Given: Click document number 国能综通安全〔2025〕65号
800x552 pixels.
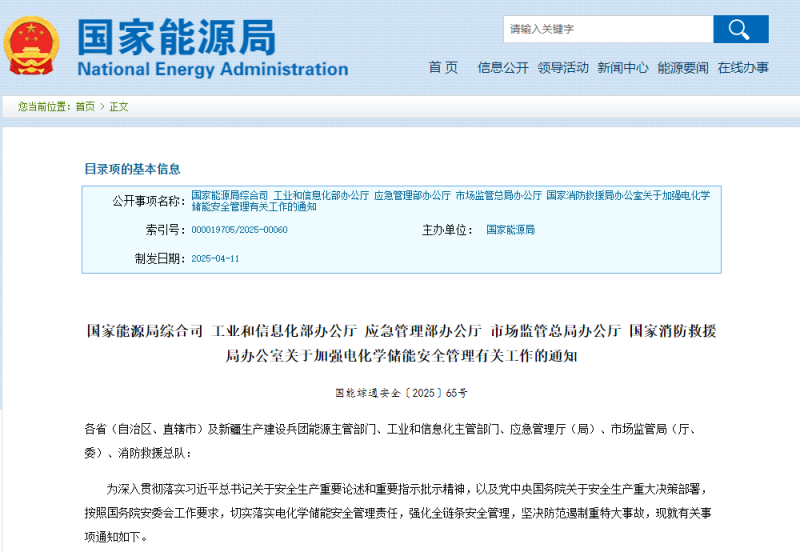Looking at the screenshot, I should (402, 393).
